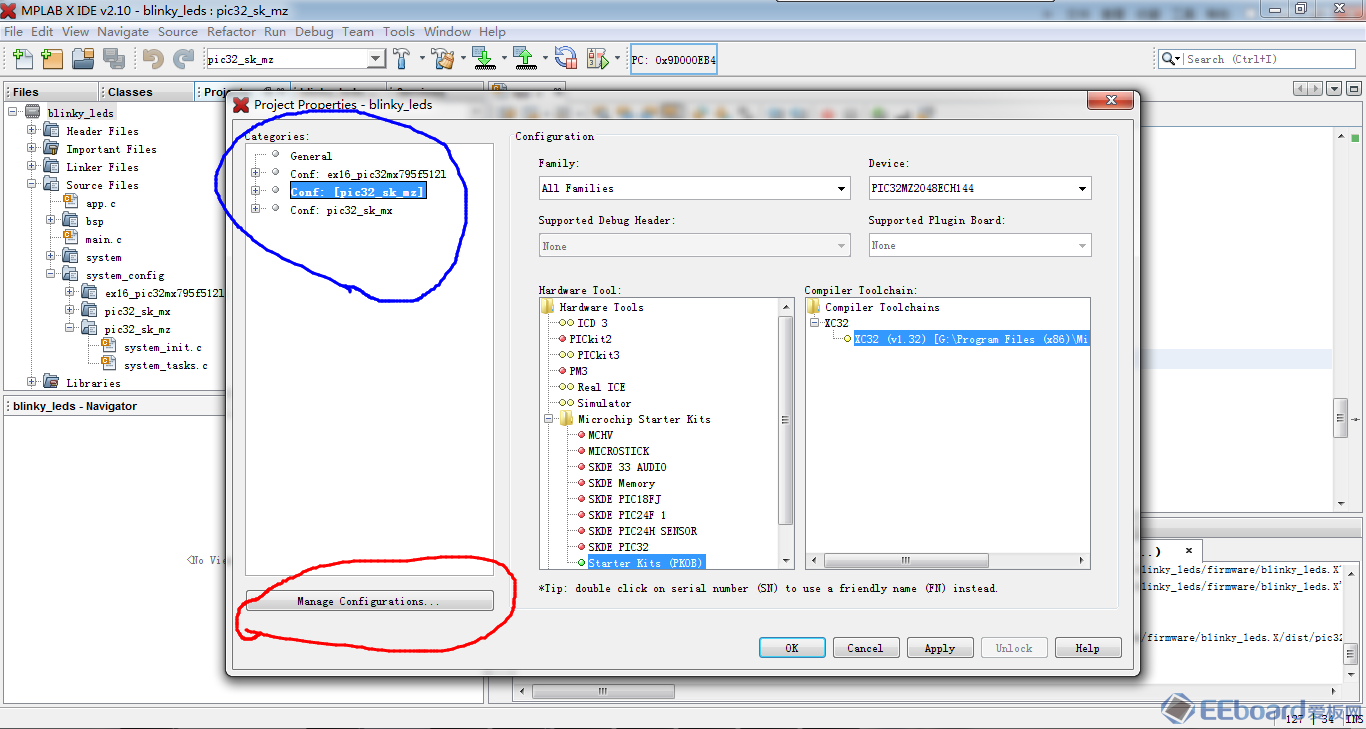Open the Refactor menu
Screen dimensions: 1366x729
coord(231,31)
